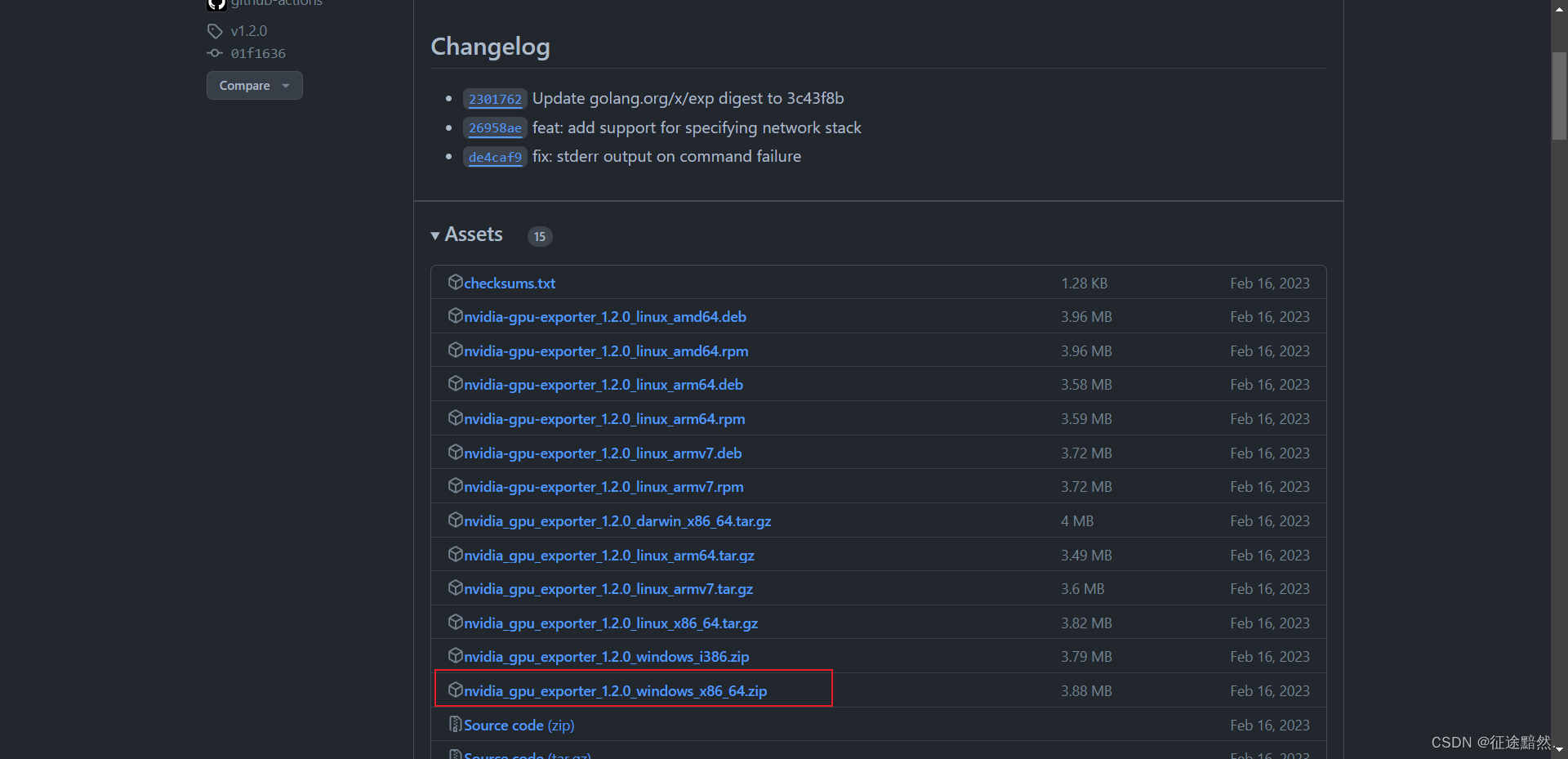Open commit de4caf9 link
This screenshot has width=1568, height=759.
(x=495, y=157)
